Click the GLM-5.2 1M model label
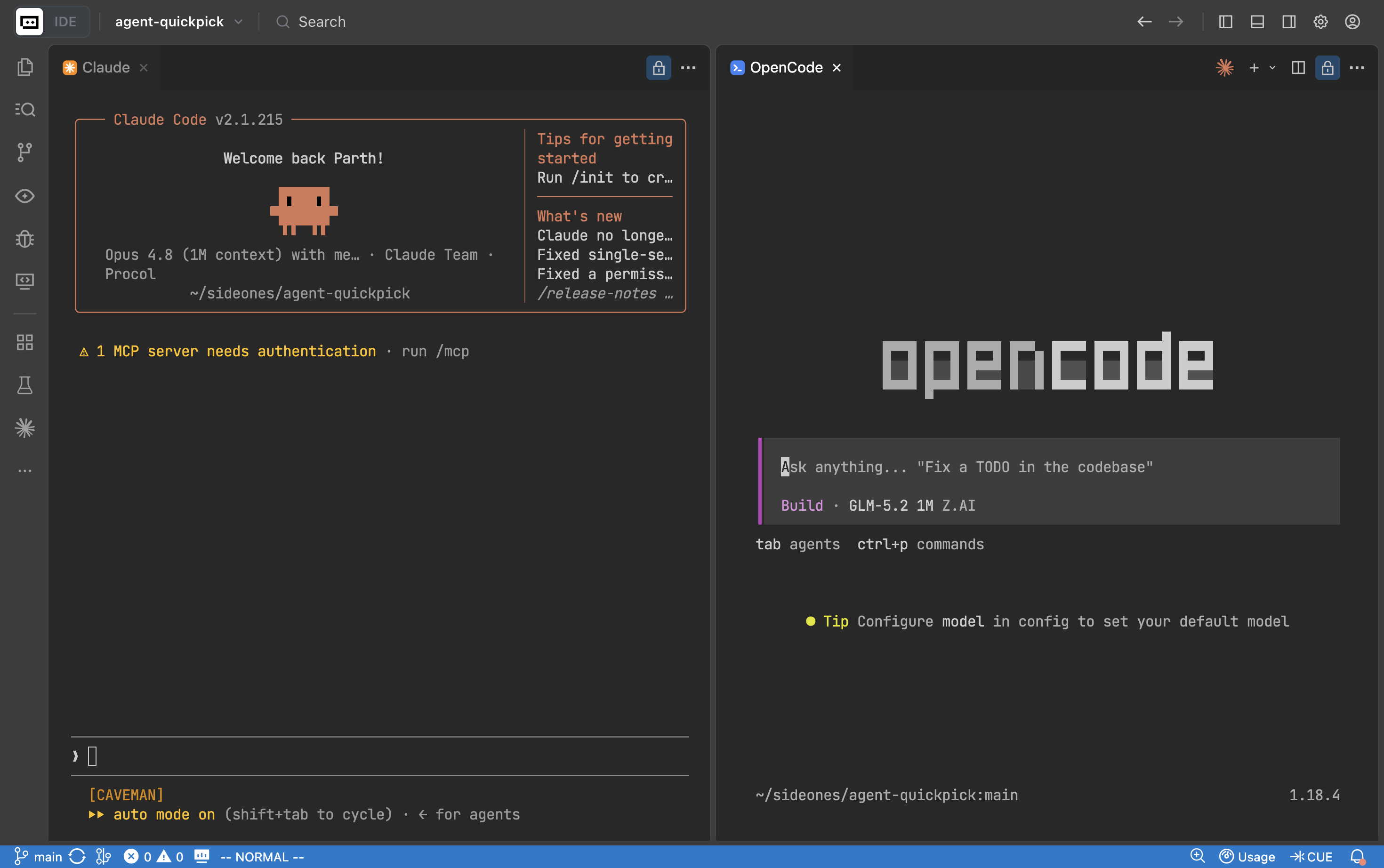Screen dimensions: 1384x868 pyautogui.click(x=891, y=505)
